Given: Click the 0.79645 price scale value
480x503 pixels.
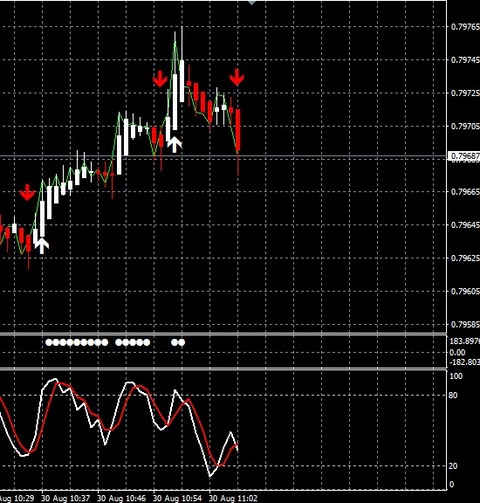Looking at the screenshot, I should coord(465,225).
